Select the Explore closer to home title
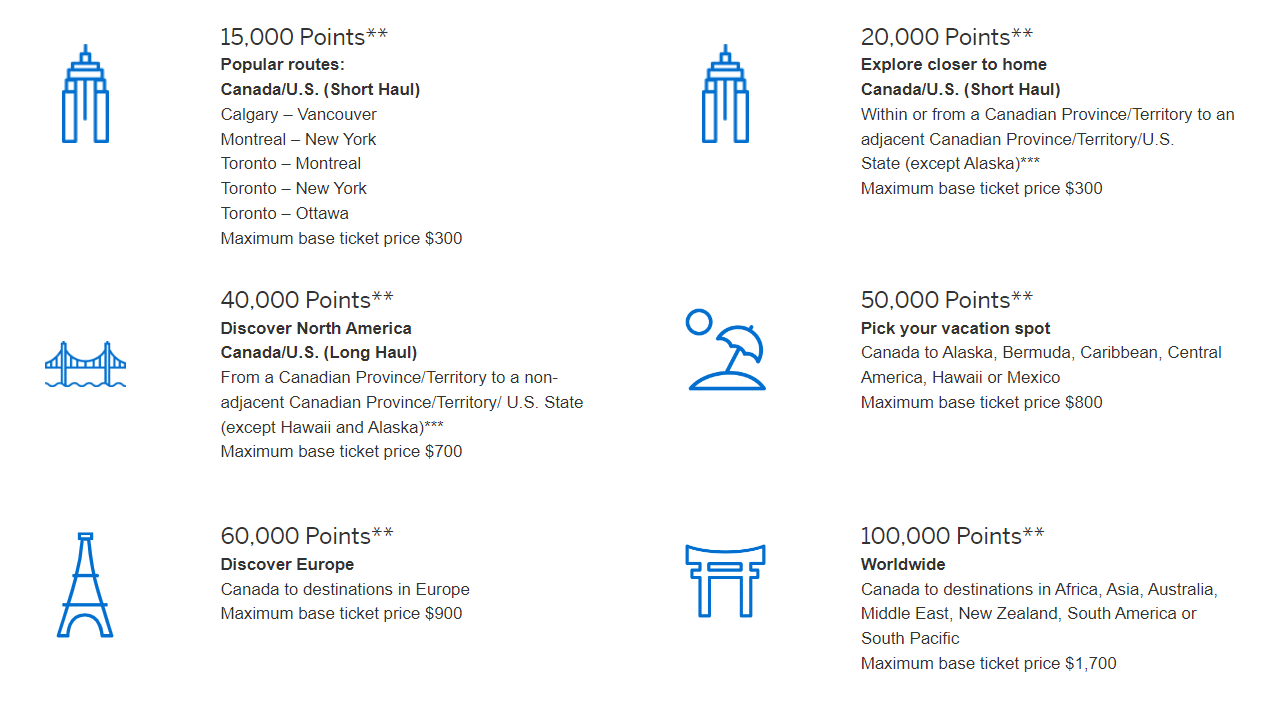1266x706 pixels. pyautogui.click(x=953, y=64)
